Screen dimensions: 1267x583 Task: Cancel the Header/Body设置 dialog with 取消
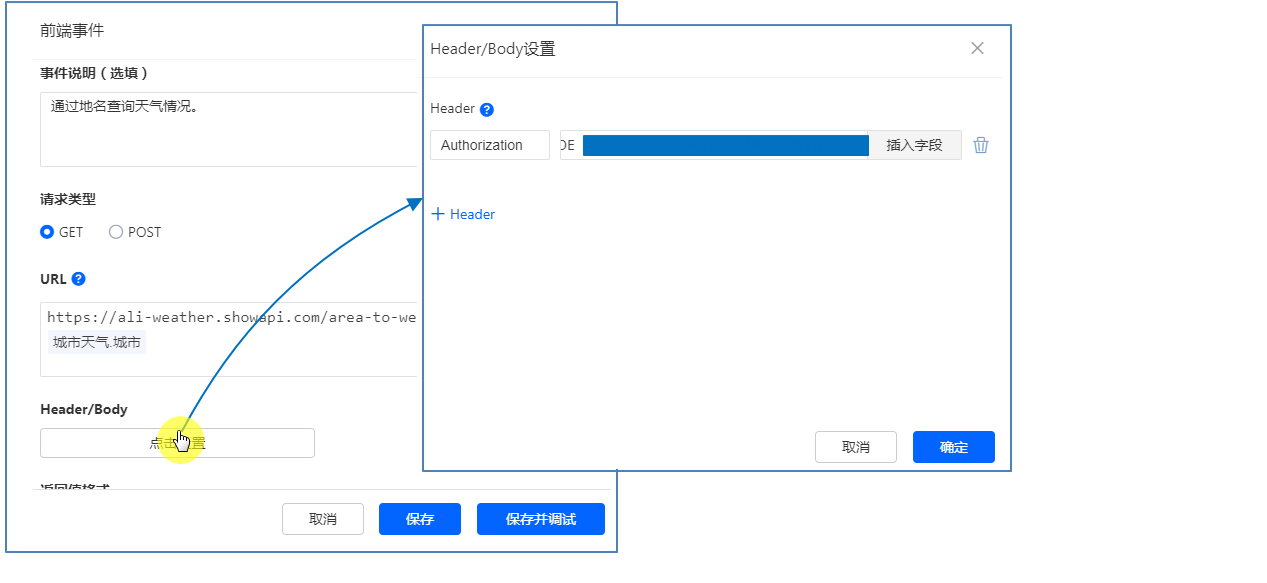pyautogui.click(x=855, y=447)
